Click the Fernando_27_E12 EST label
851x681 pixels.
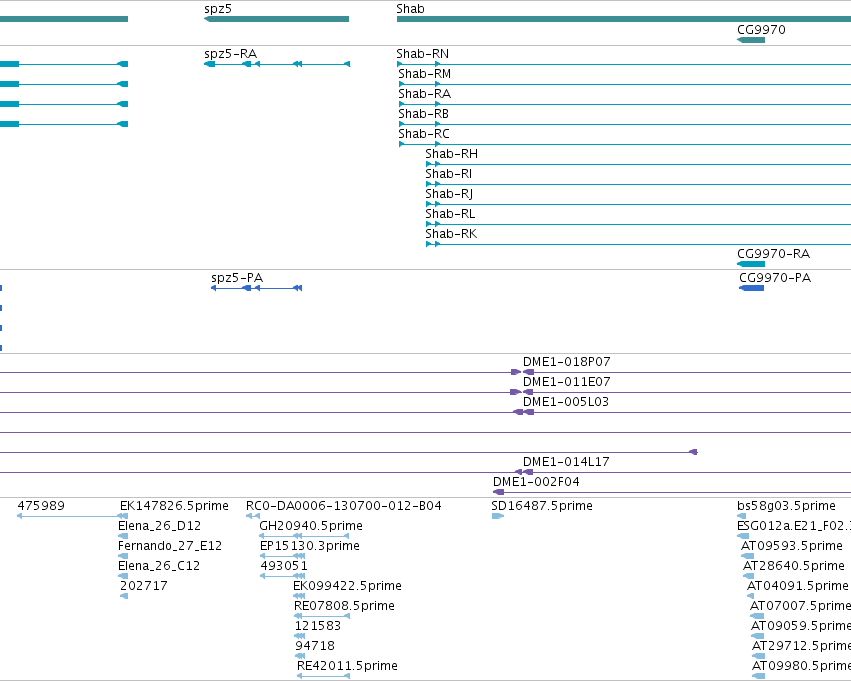coord(170,546)
